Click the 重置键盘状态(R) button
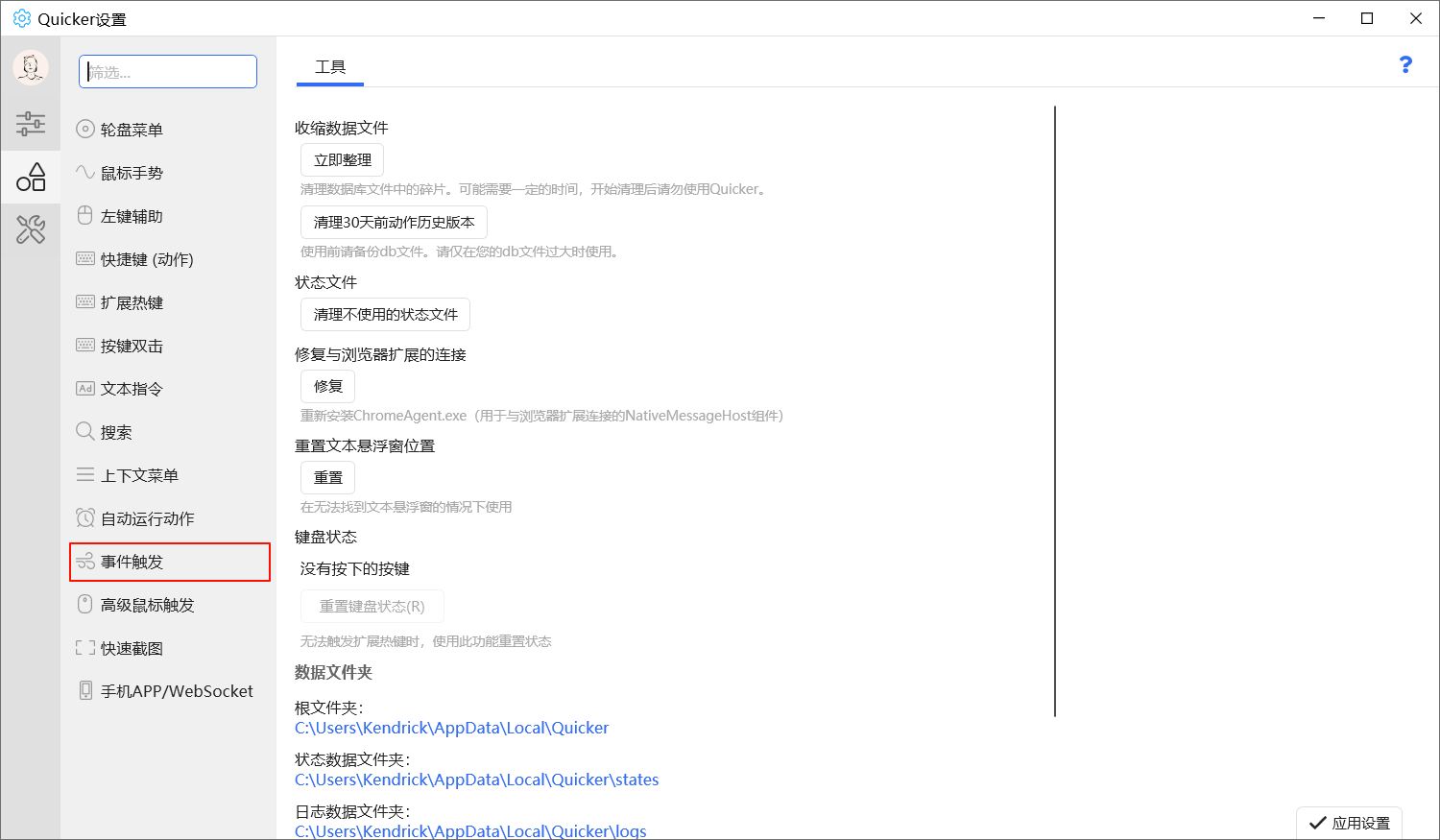This screenshot has height=840, width=1440. click(x=372, y=607)
